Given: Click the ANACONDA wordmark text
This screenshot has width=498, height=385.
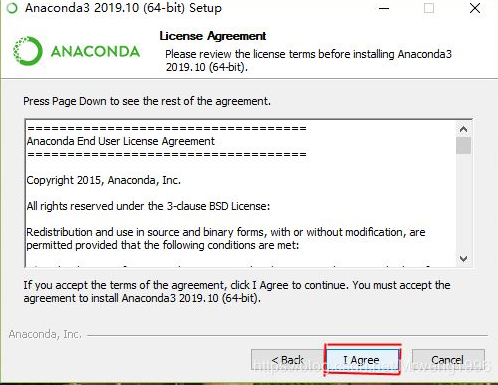Looking at the screenshot, I should tap(95, 52).
